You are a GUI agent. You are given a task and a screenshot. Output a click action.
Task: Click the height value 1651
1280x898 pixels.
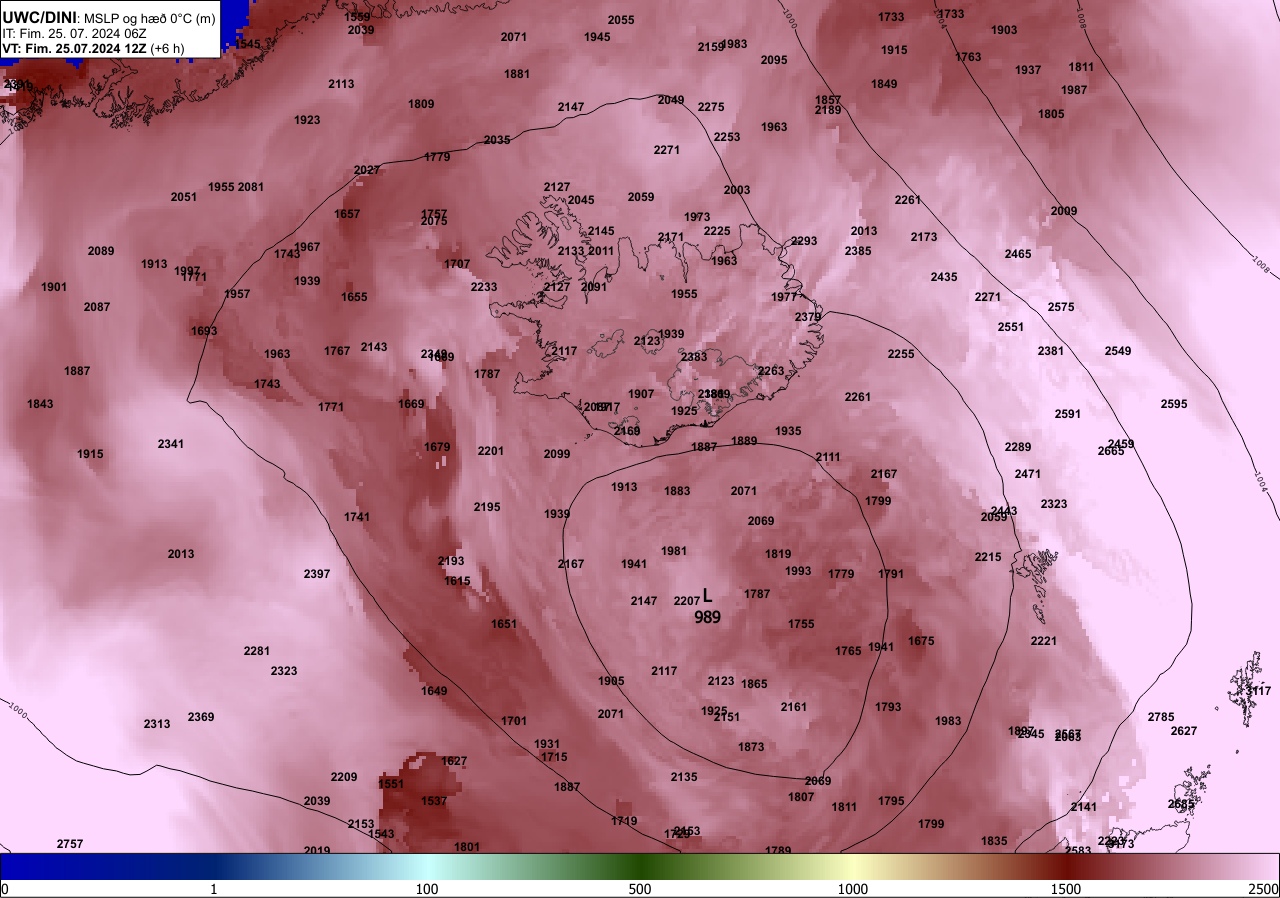(504, 624)
